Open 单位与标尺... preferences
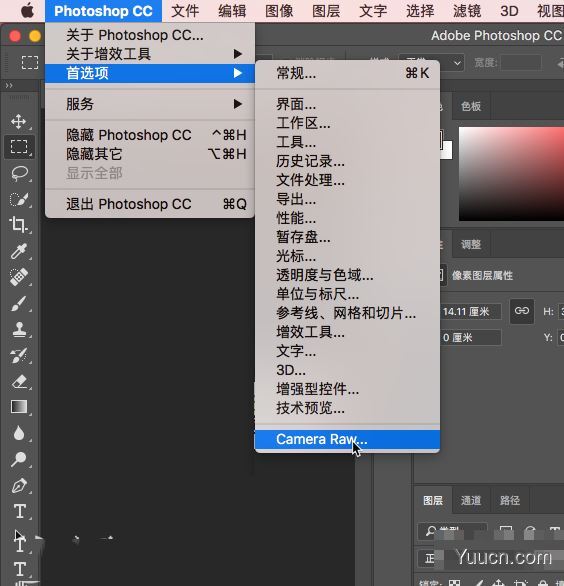 coord(347,294)
